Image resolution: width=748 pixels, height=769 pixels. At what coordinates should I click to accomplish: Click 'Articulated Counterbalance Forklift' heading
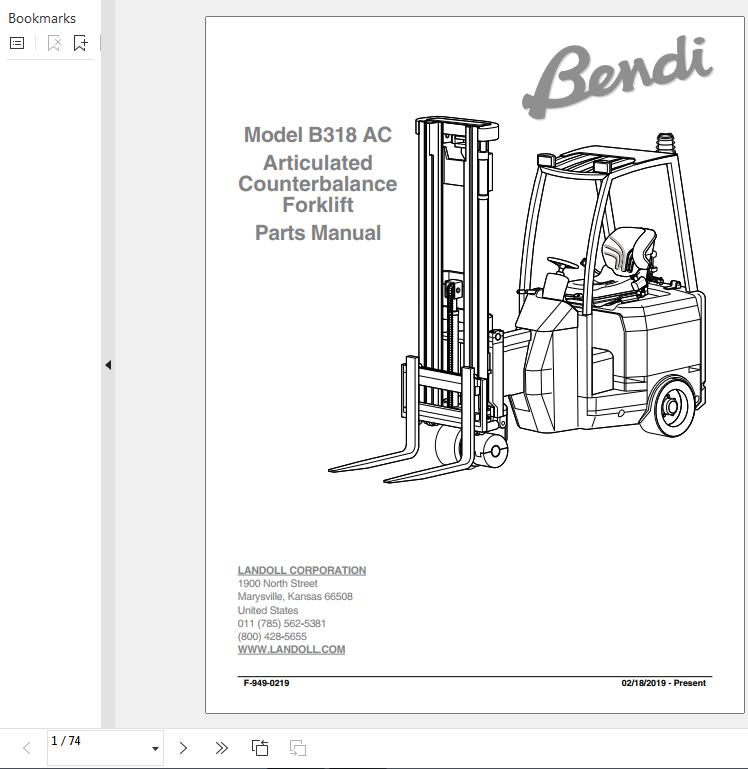click(318, 183)
